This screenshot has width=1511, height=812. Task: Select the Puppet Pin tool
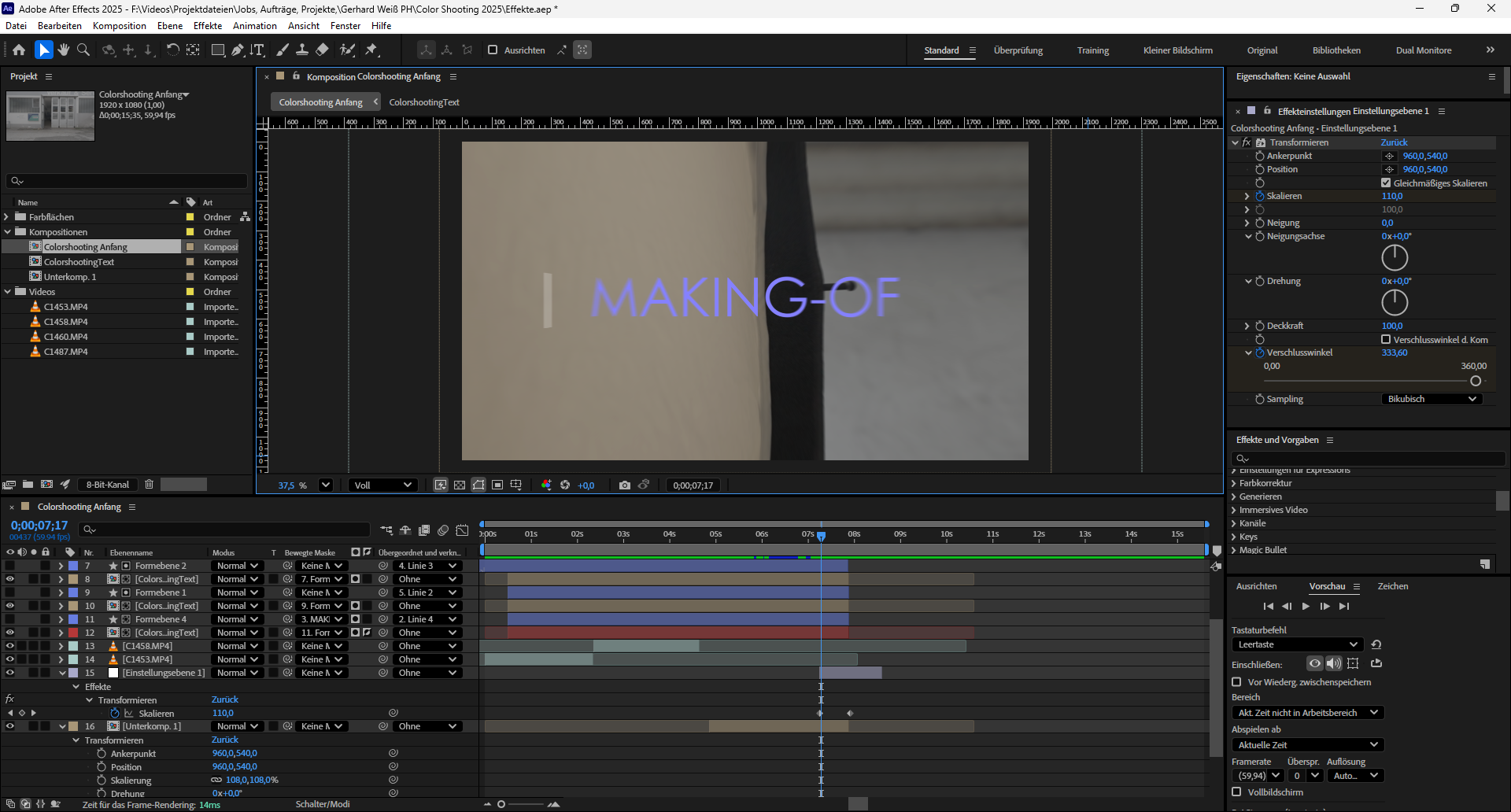pos(371,50)
